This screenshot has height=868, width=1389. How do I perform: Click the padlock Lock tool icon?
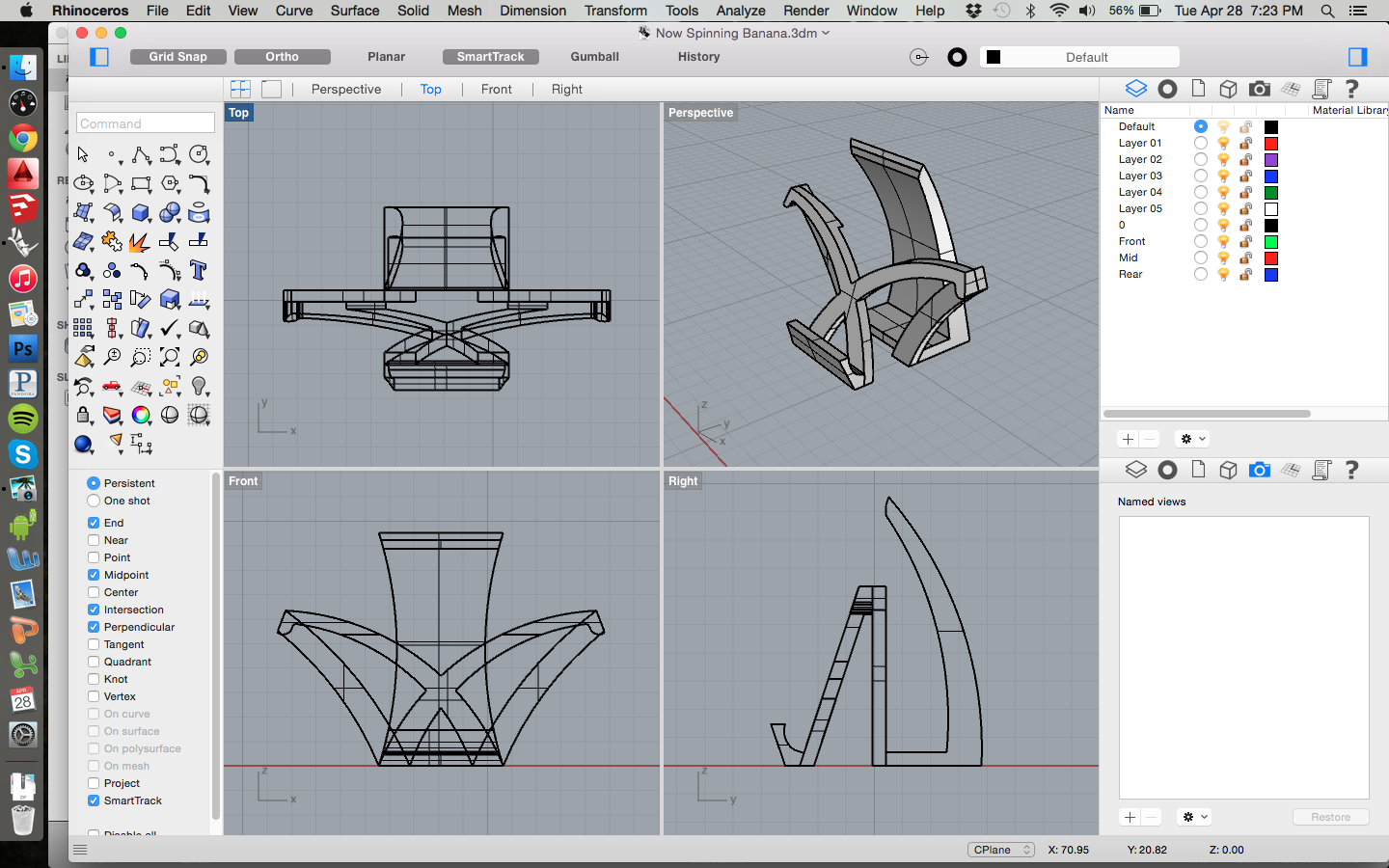pos(83,415)
